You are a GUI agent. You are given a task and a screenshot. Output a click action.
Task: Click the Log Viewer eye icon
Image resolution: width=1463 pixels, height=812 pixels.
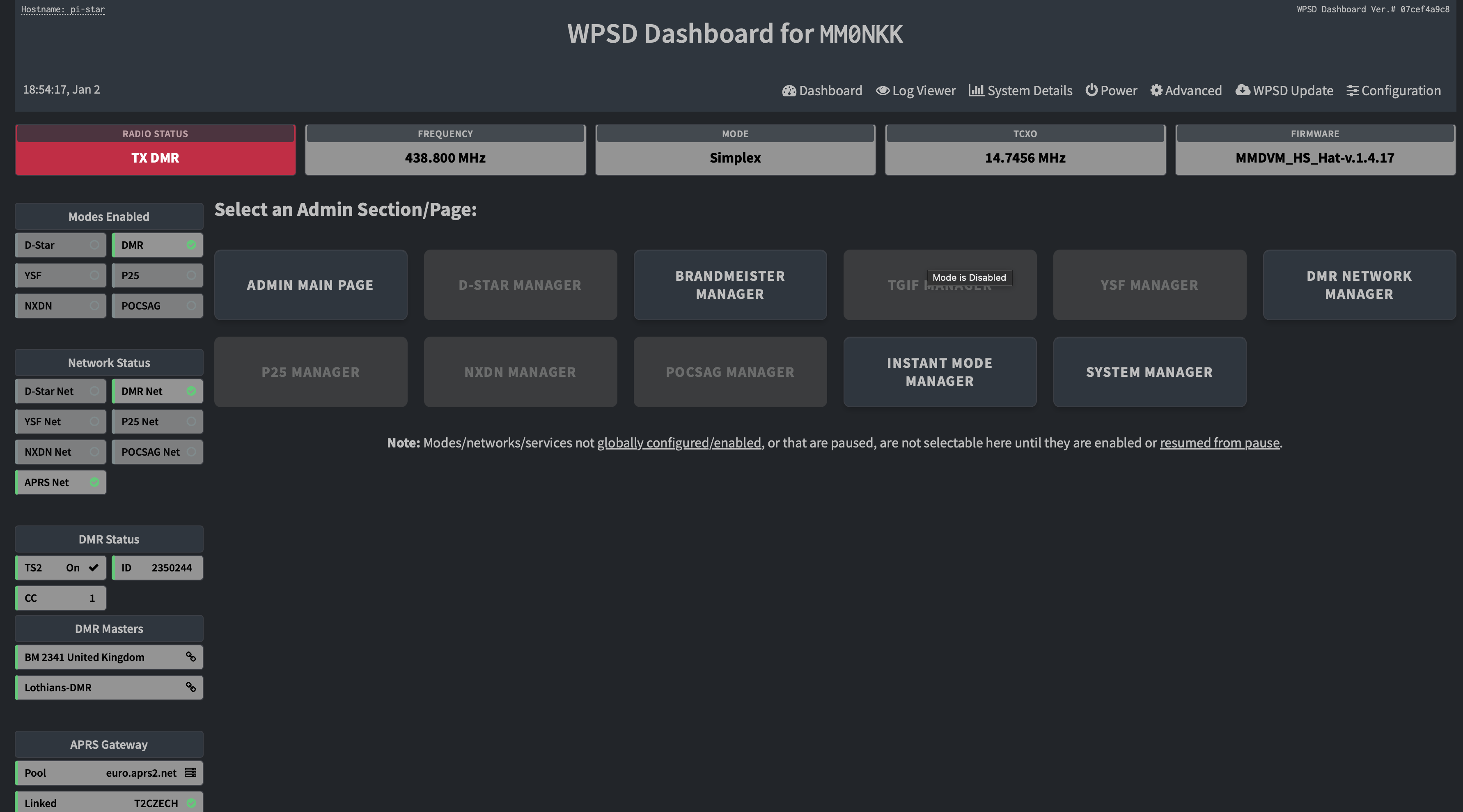pyautogui.click(x=883, y=91)
